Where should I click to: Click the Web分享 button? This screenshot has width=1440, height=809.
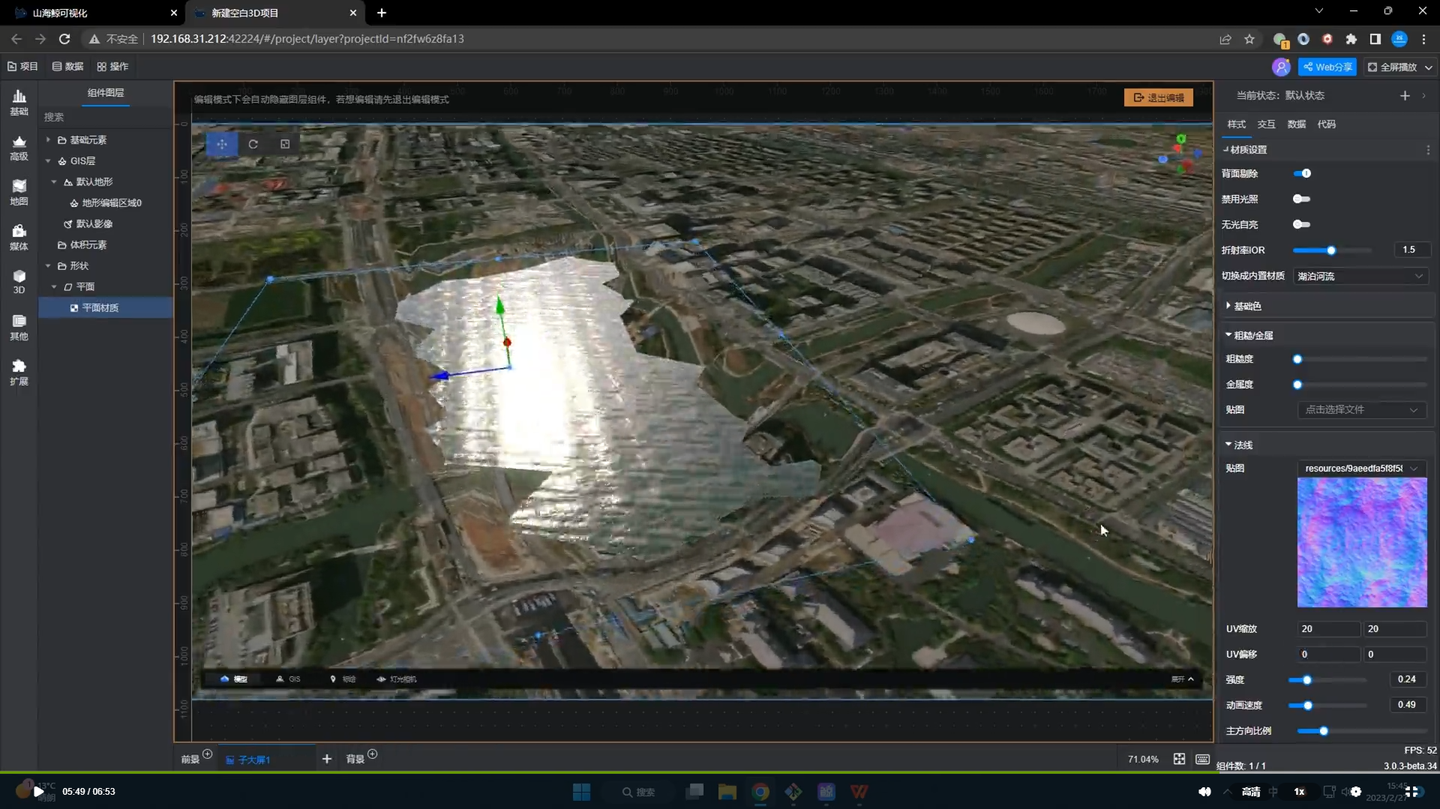coord(1327,67)
